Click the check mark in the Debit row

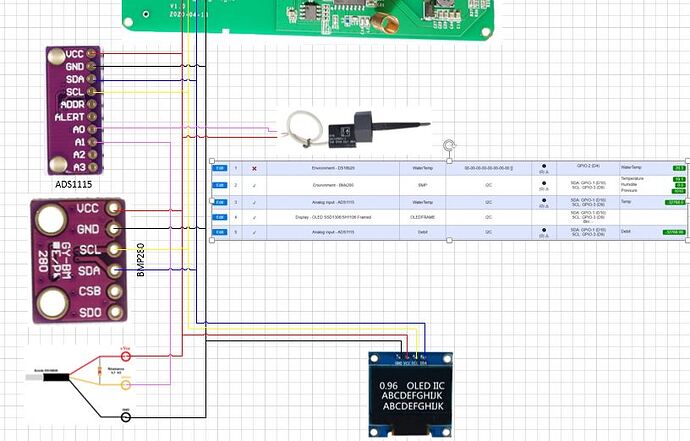254,232
